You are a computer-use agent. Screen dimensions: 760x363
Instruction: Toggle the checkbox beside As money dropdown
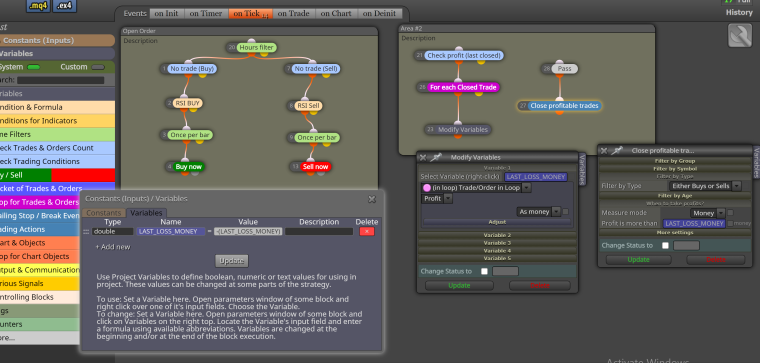coord(565,211)
